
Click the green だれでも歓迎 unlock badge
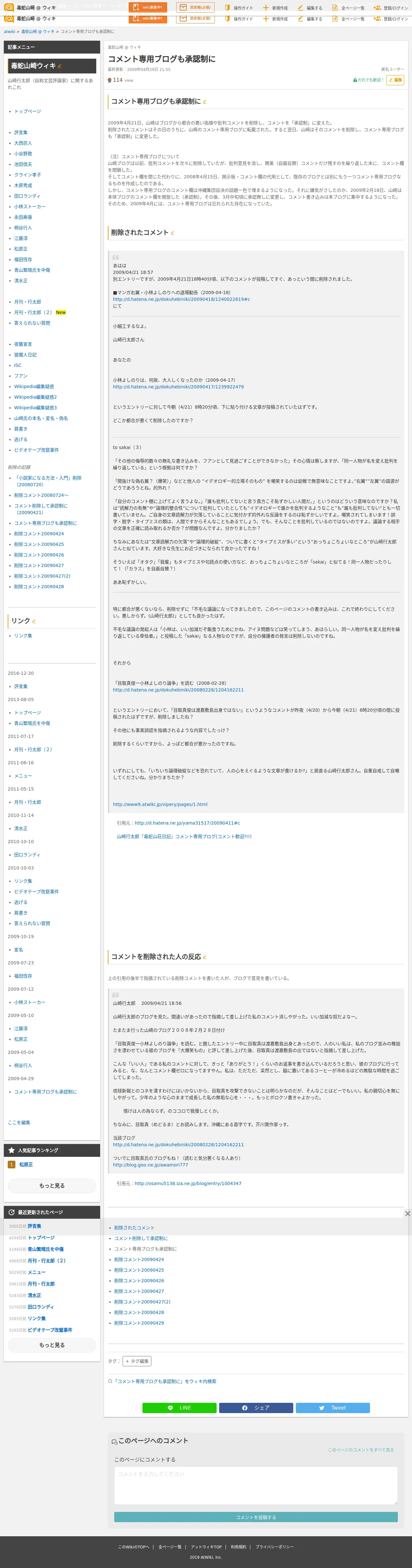[x=368, y=80]
